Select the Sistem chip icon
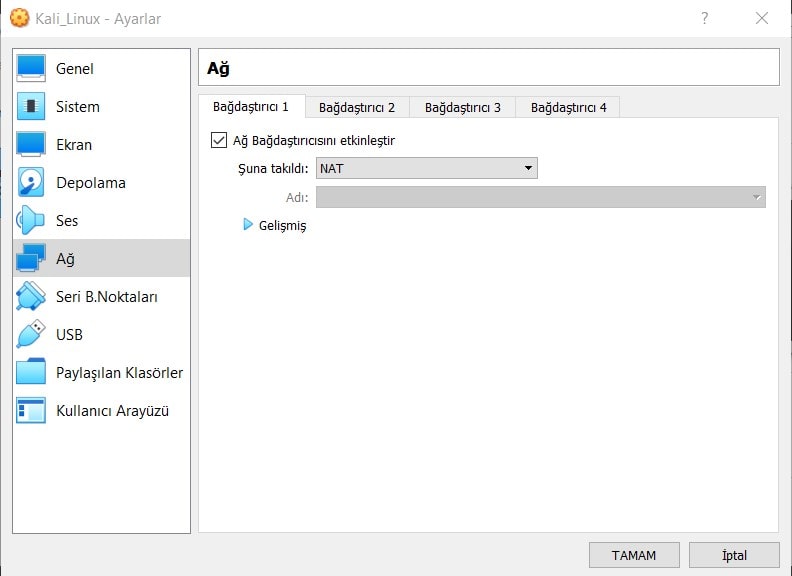 (31, 106)
